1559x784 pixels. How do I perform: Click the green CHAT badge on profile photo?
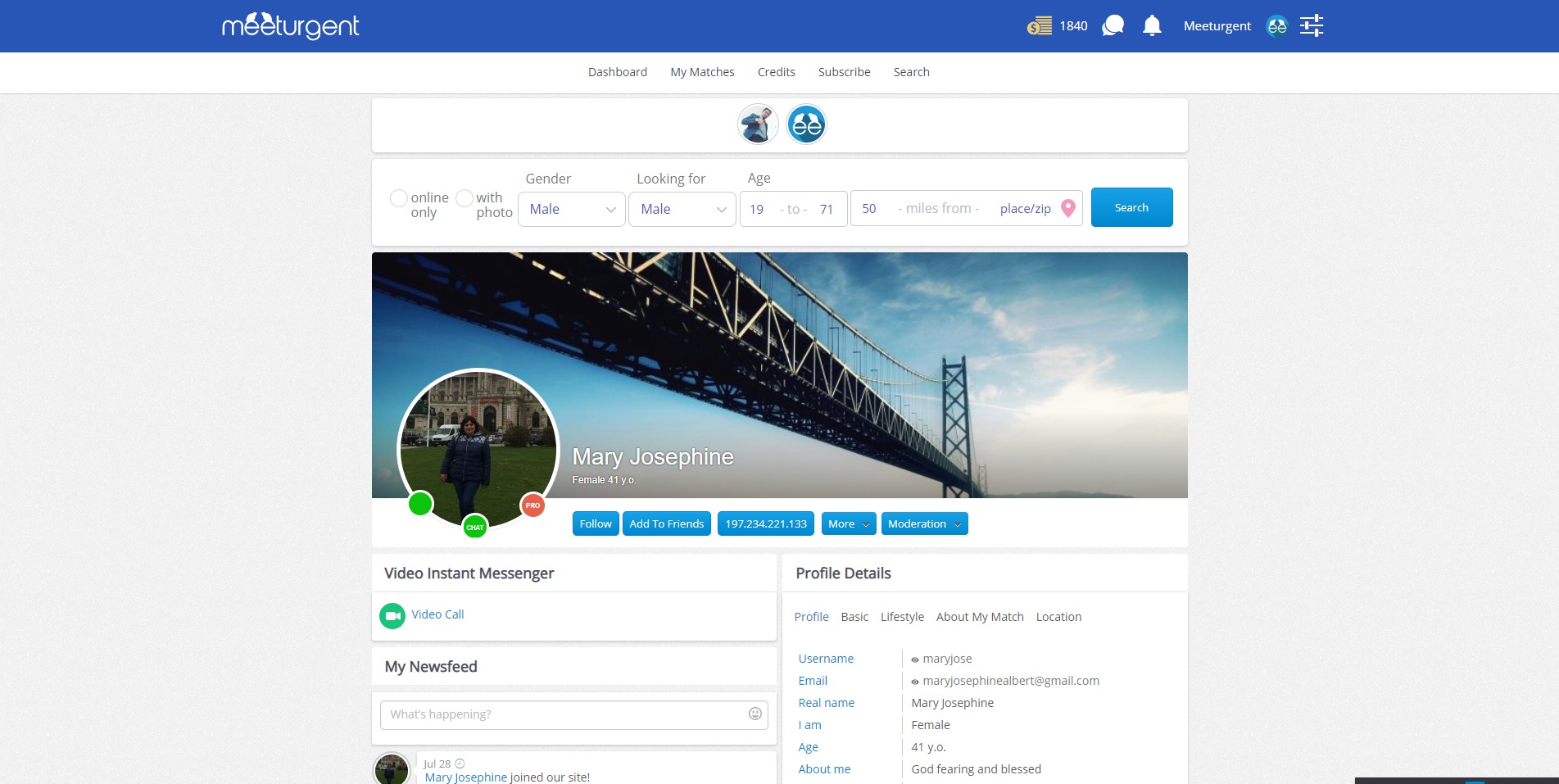pos(475,527)
